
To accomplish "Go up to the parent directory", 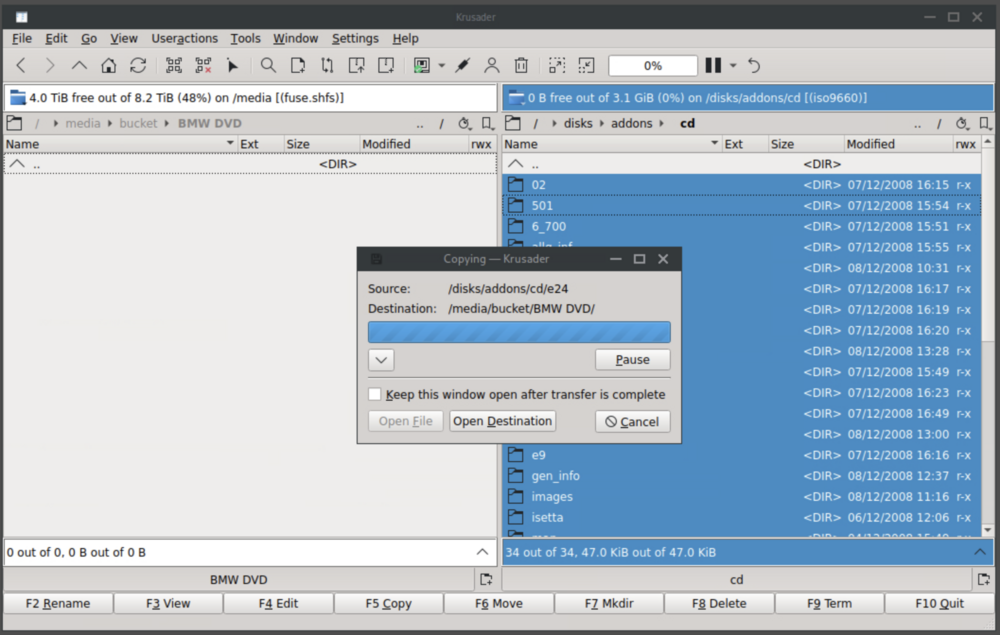I will click(79, 65).
